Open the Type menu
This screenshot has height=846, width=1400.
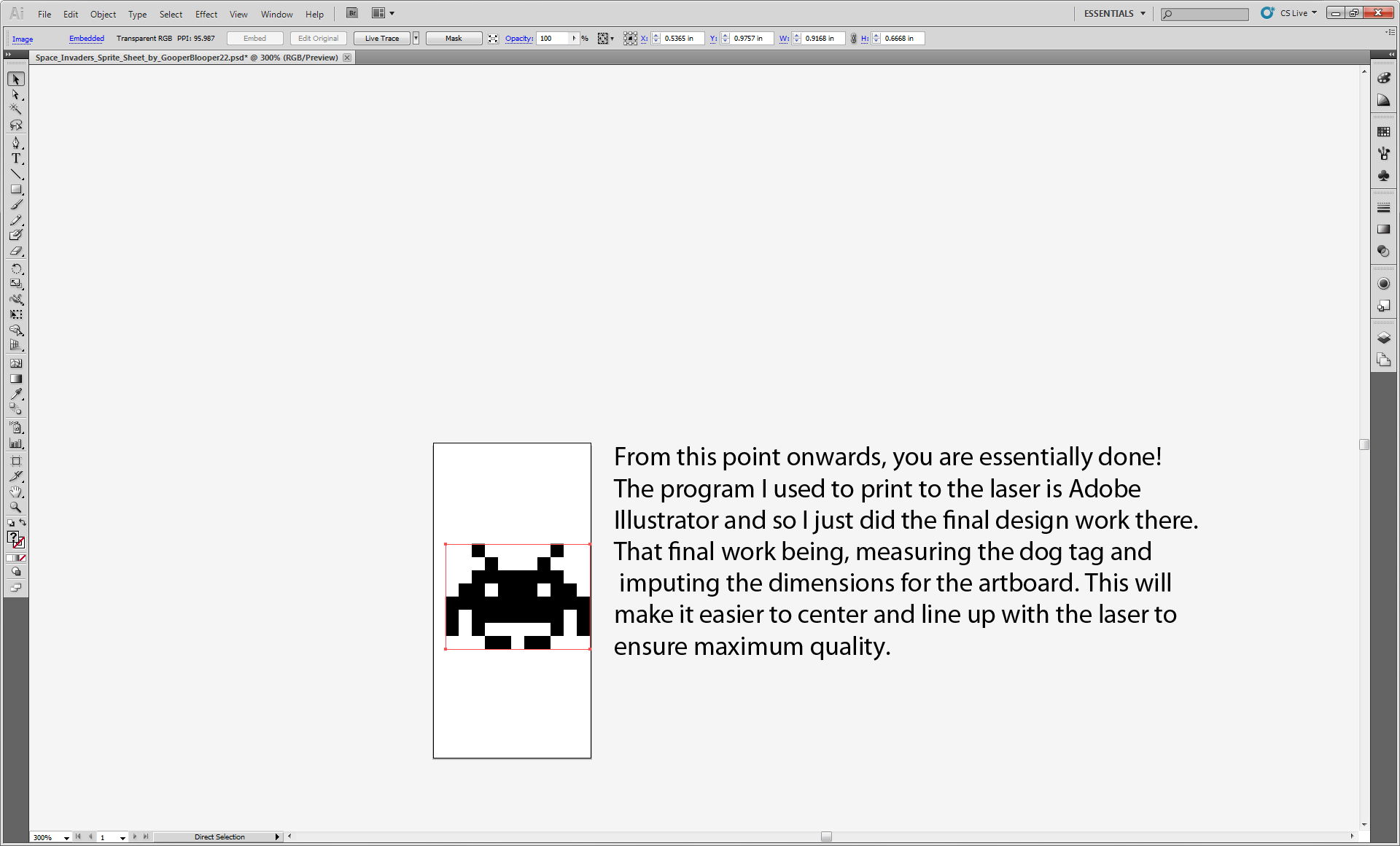coord(137,14)
